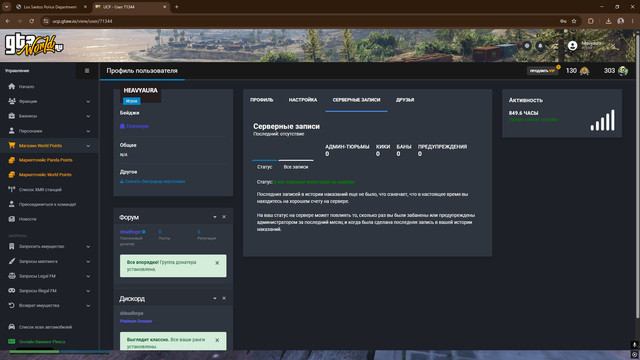Click the Запросить имущество building icon
The height and width of the screenshot is (360, 640).
point(11,247)
